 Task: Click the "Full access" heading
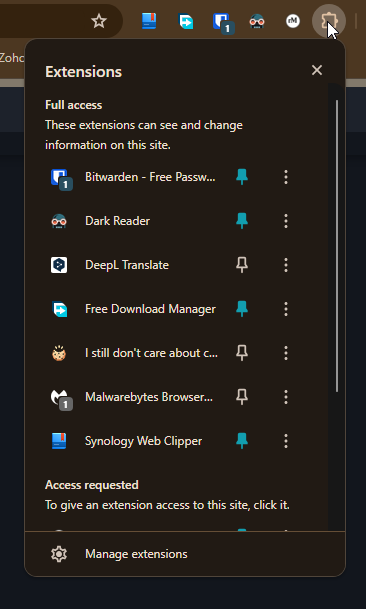point(73,105)
